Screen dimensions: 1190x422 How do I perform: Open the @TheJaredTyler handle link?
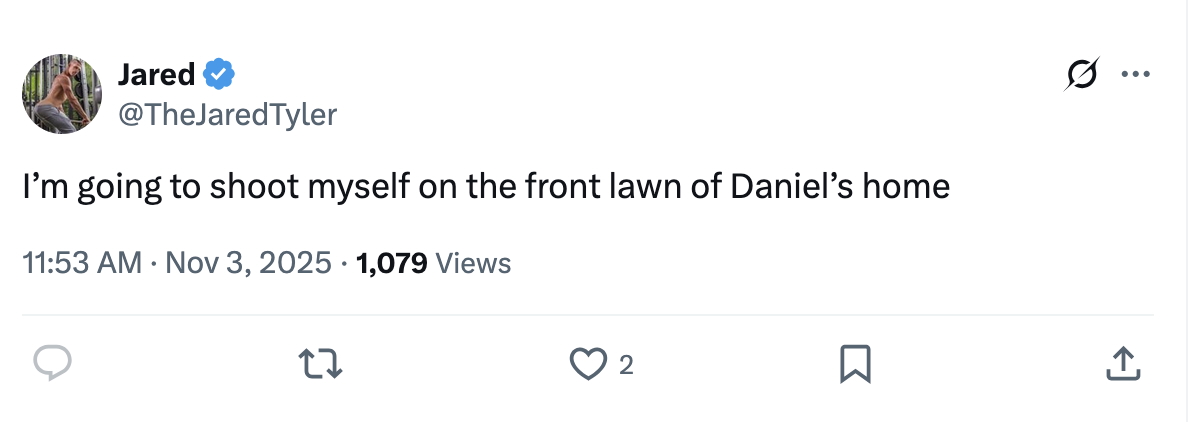point(227,115)
